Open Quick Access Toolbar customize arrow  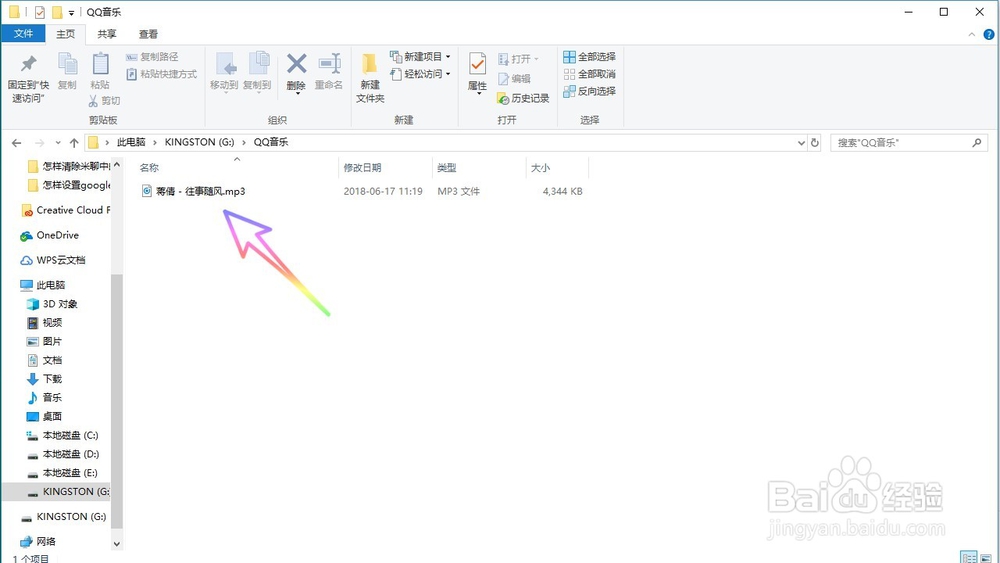click(71, 12)
